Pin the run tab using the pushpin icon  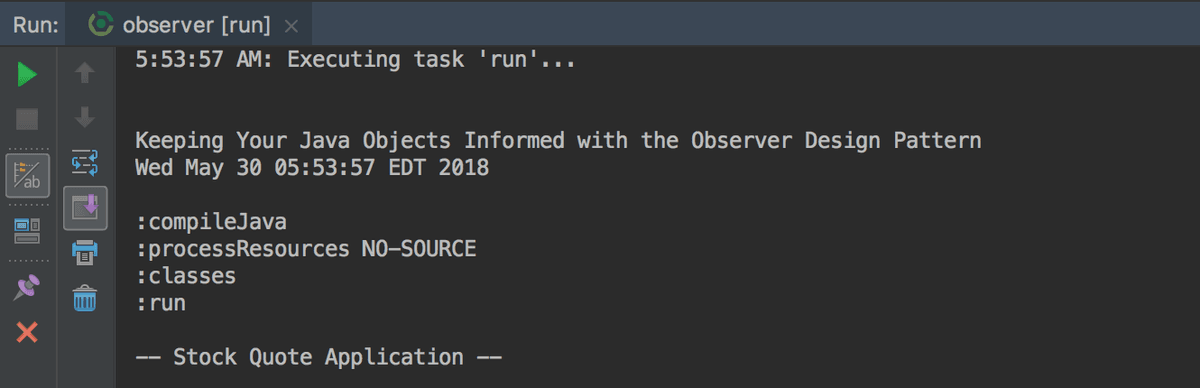pos(27,288)
